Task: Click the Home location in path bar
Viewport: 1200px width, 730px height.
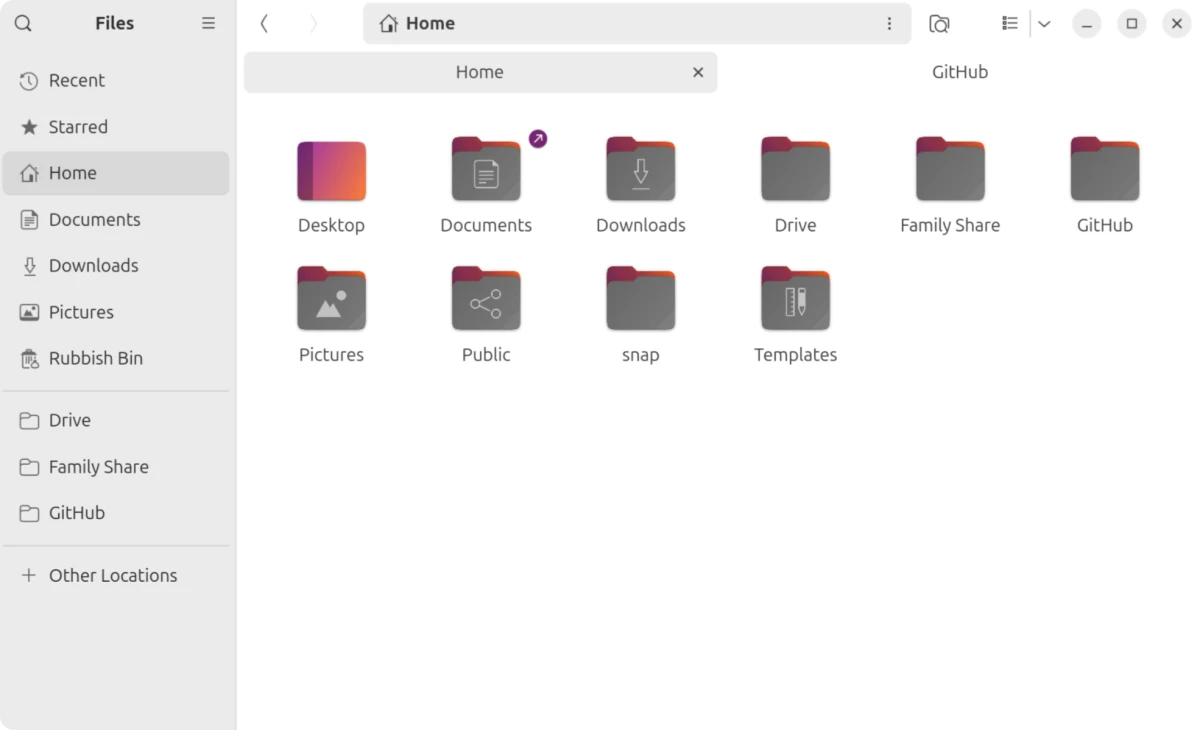Action: pyautogui.click(x=419, y=24)
